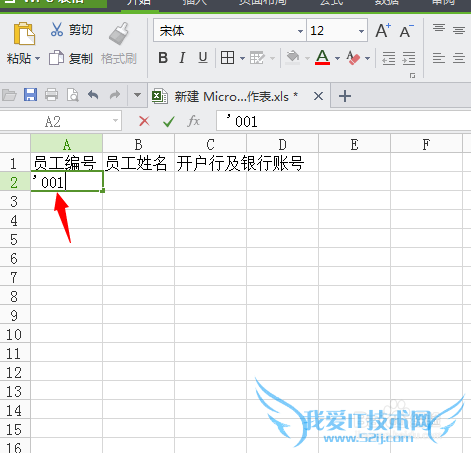Open the 数据 ribbon tab

(387, 3)
